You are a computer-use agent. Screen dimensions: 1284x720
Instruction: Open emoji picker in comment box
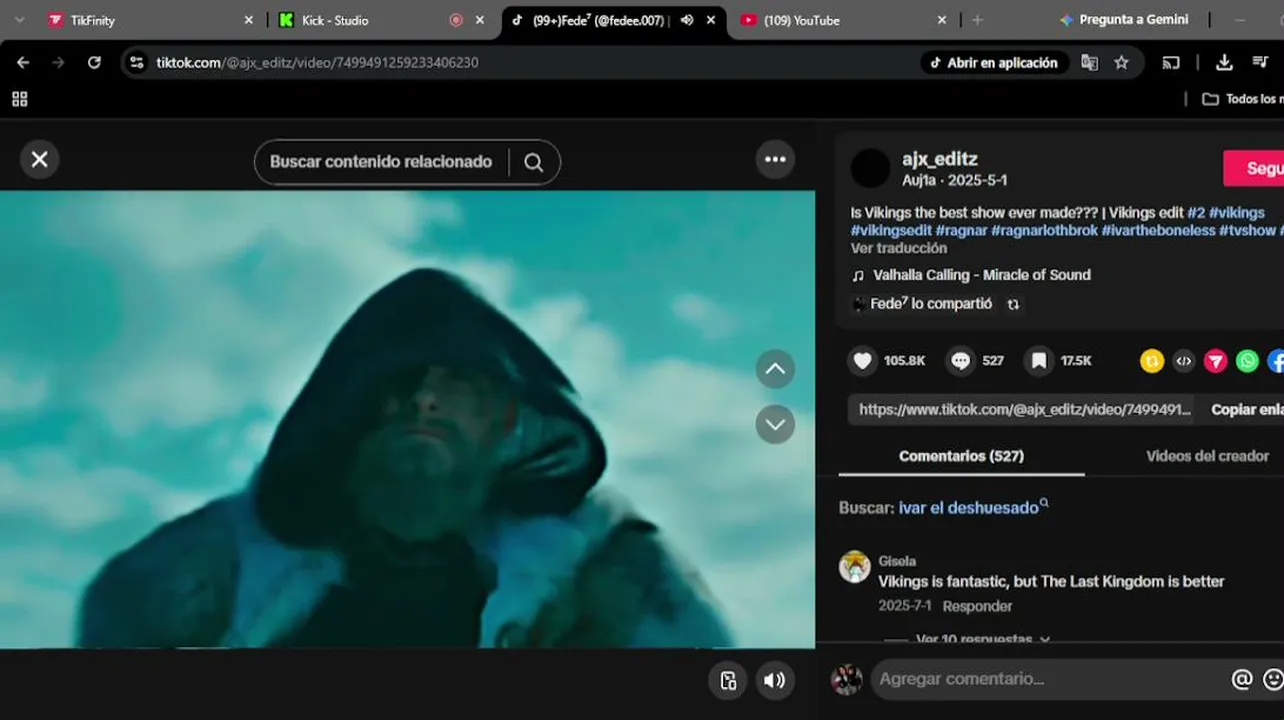click(x=1273, y=680)
